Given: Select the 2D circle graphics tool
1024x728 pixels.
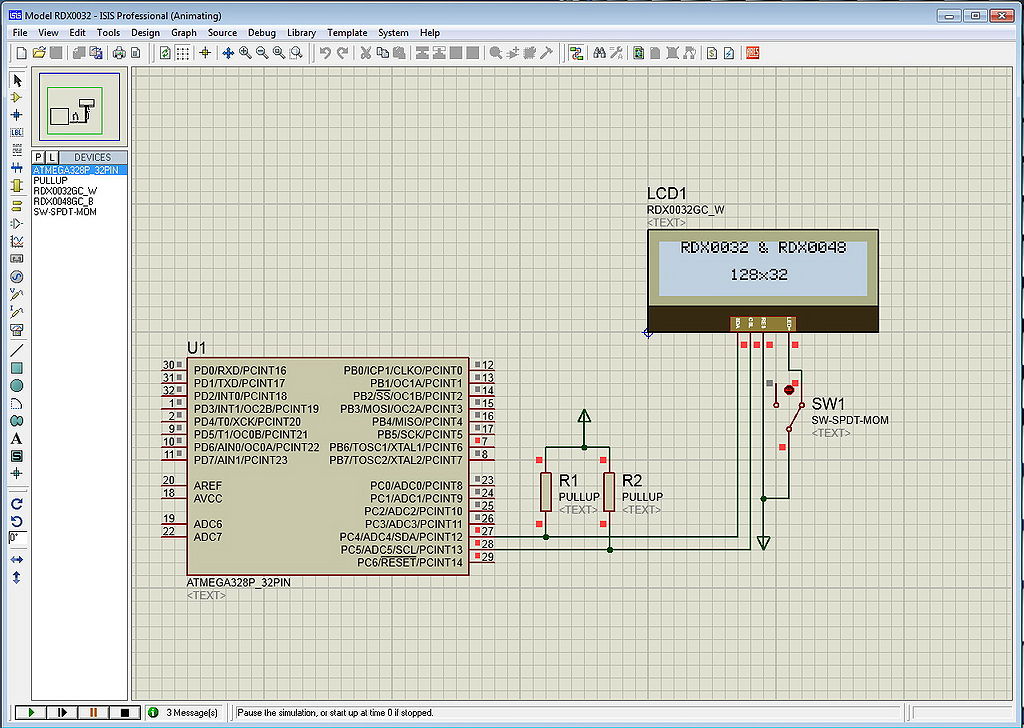Looking at the screenshot, I should [x=17, y=386].
